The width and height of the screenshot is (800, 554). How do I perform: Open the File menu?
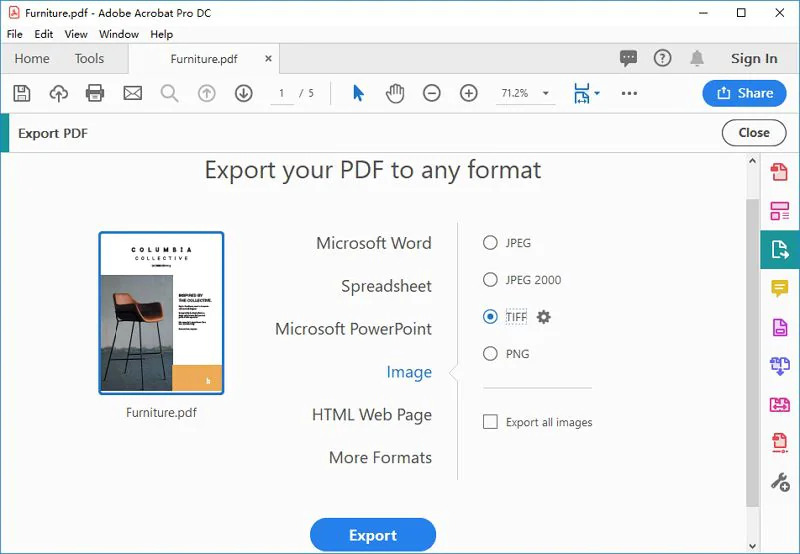pos(14,34)
